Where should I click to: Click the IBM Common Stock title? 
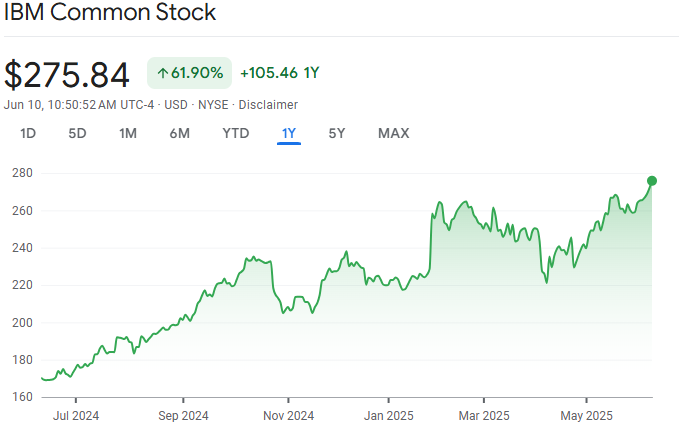tap(110, 12)
